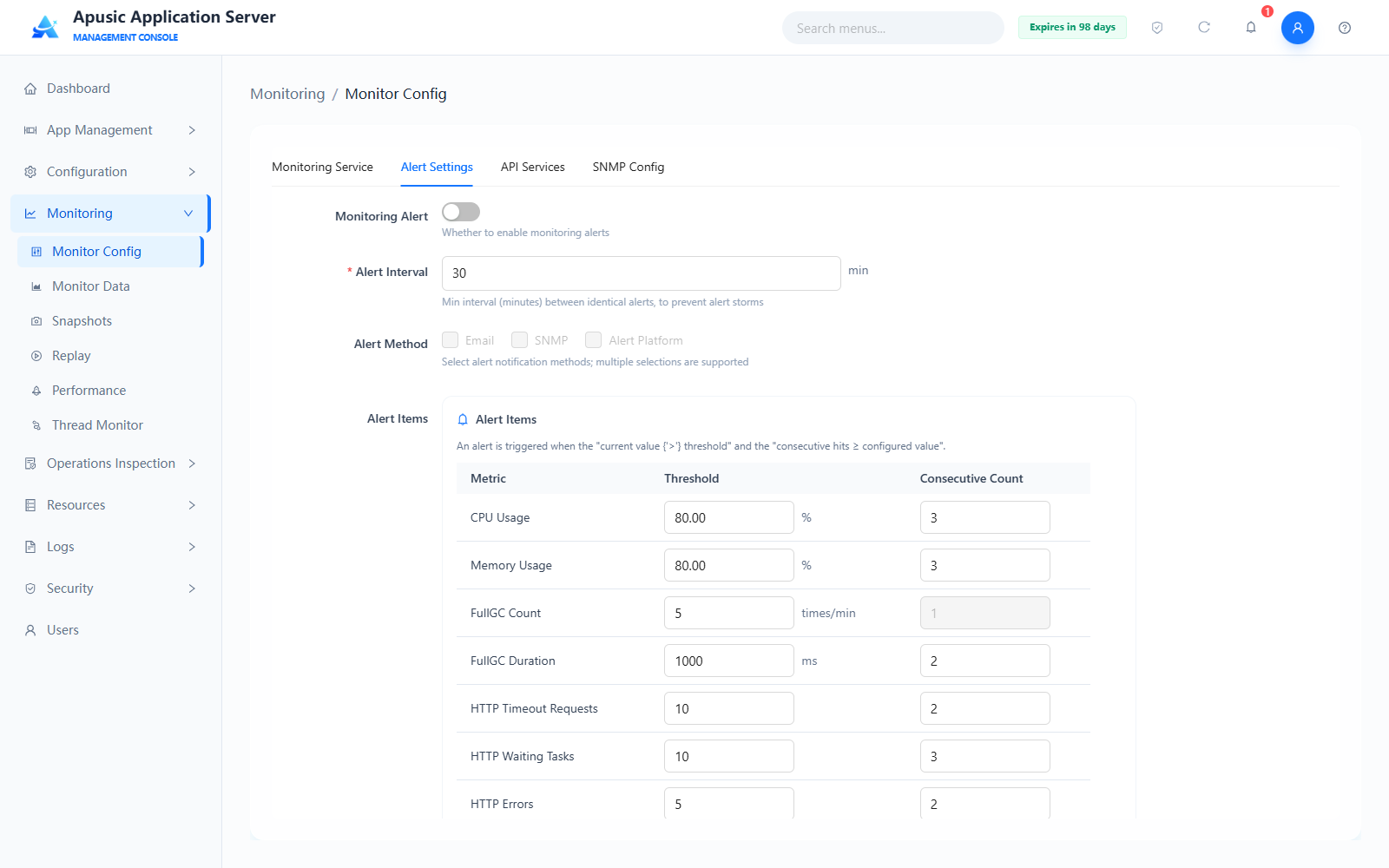The width and height of the screenshot is (1389, 868).
Task: Open the SNMP Config tab
Action: coord(629,167)
